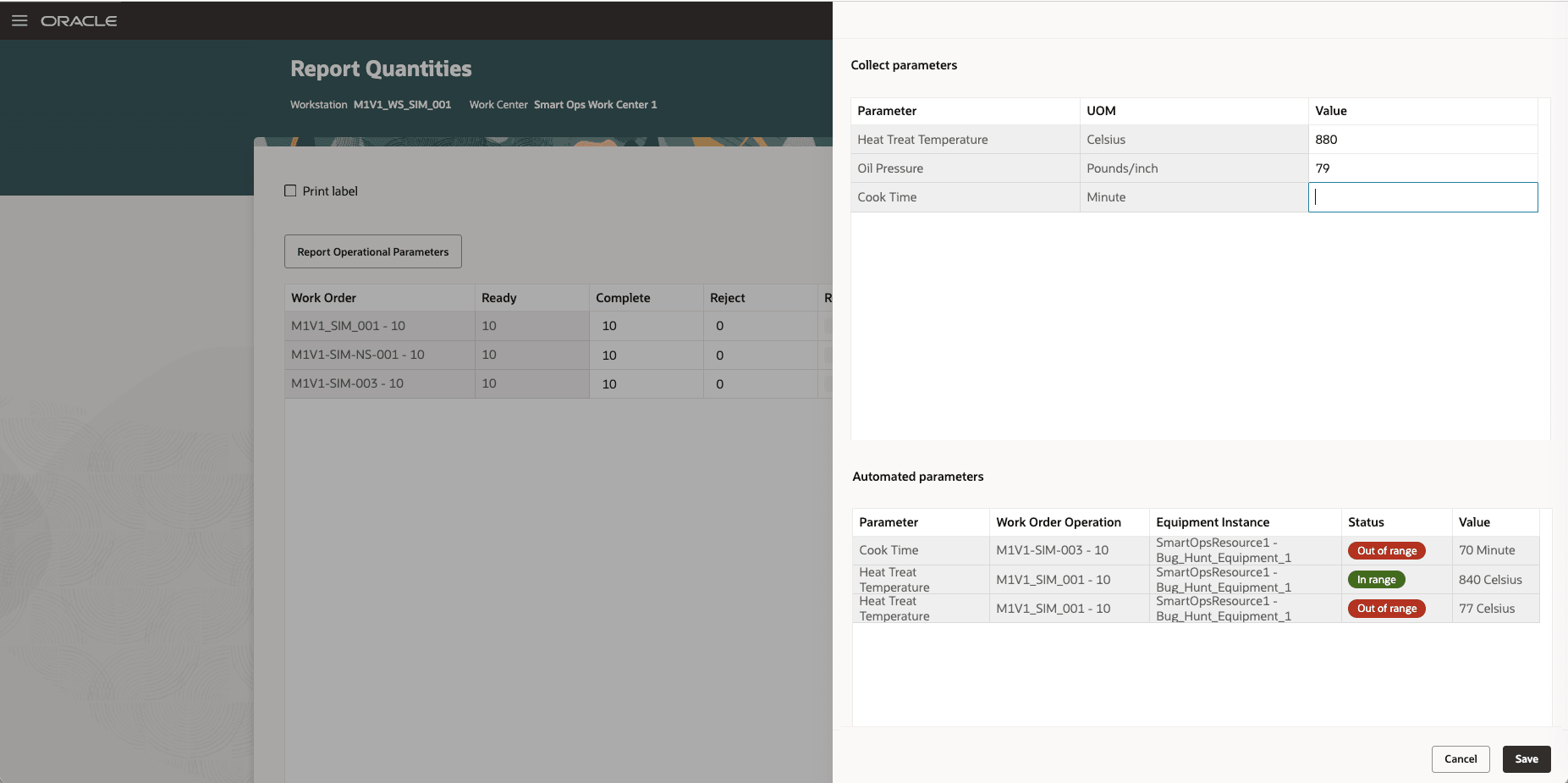Focus the Cook Time value field
Viewport: 1568px width, 783px height.
click(x=1422, y=197)
